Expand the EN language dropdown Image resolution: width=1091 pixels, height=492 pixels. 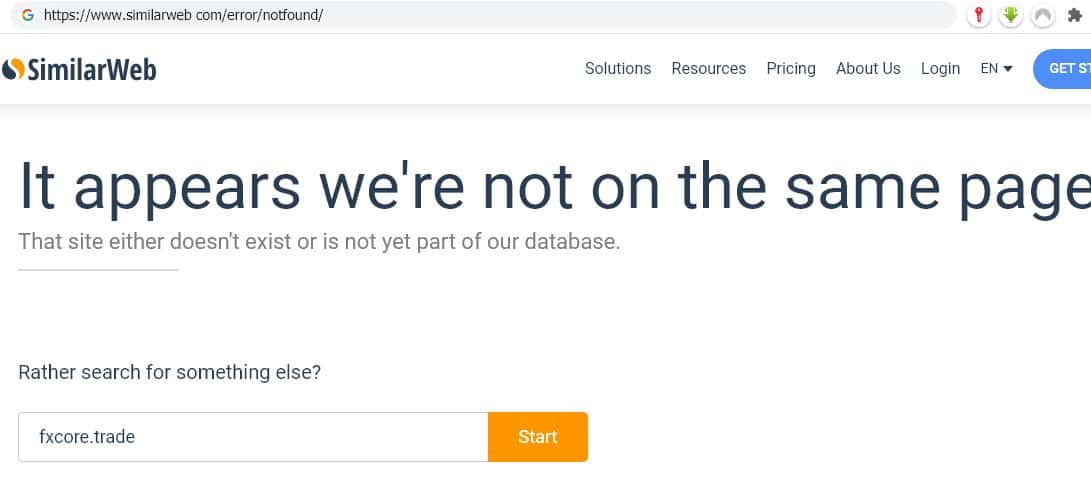pyautogui.click(x=996, y=68)
